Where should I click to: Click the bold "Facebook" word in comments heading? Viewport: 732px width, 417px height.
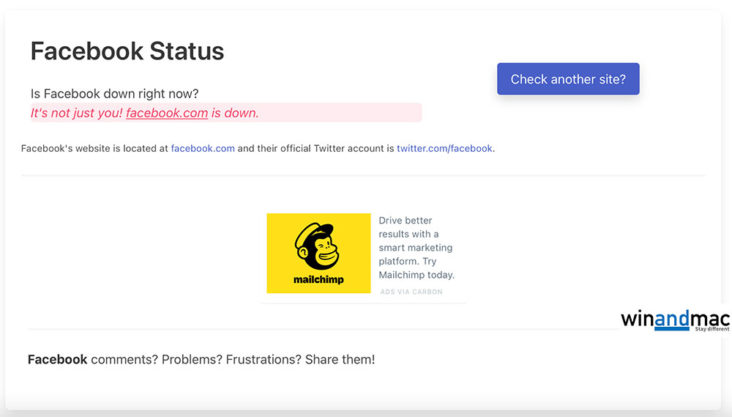57,359
